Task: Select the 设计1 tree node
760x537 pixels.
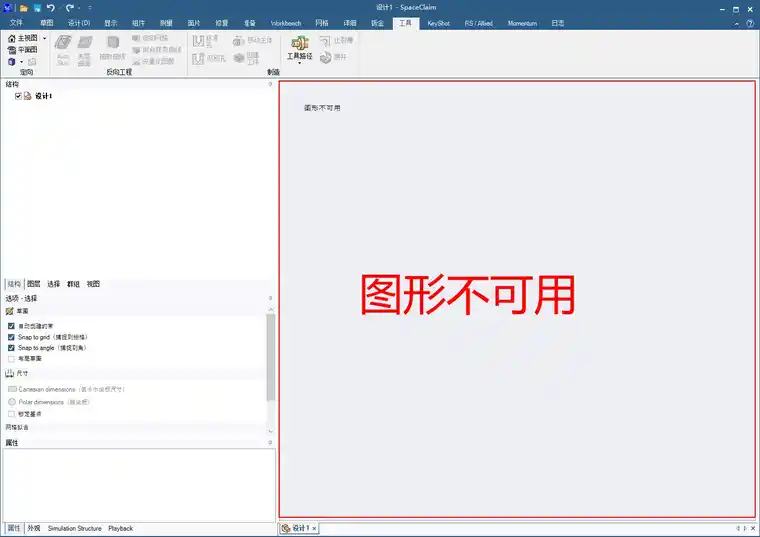Action: [x=44, y=96]
